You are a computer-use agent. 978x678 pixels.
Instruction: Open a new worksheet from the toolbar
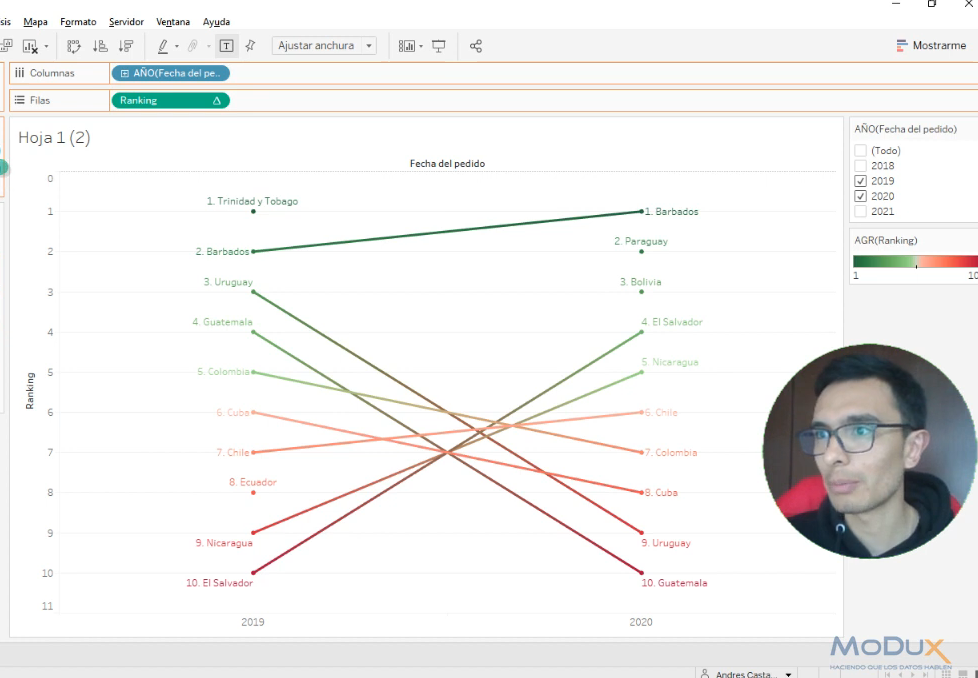click(x=8, y=45)
